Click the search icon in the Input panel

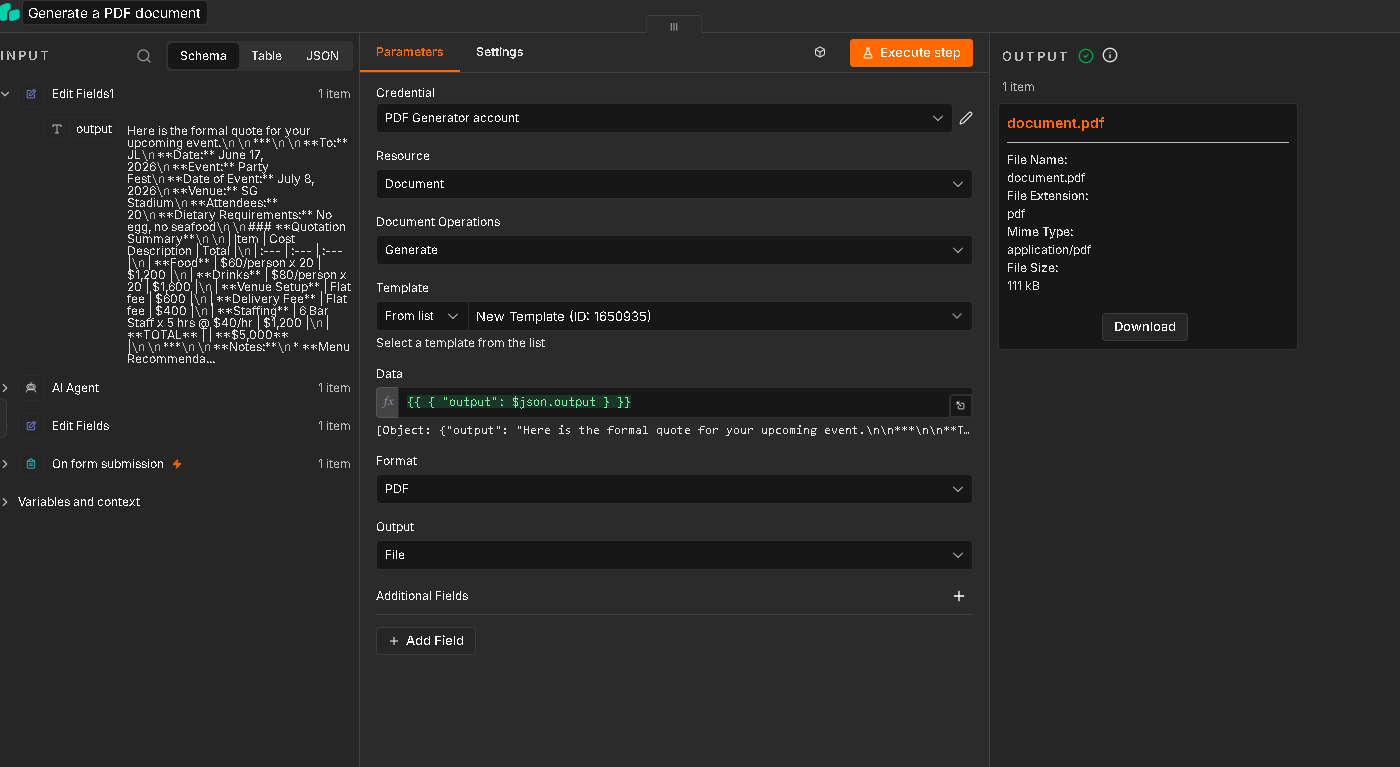(144, 56)
